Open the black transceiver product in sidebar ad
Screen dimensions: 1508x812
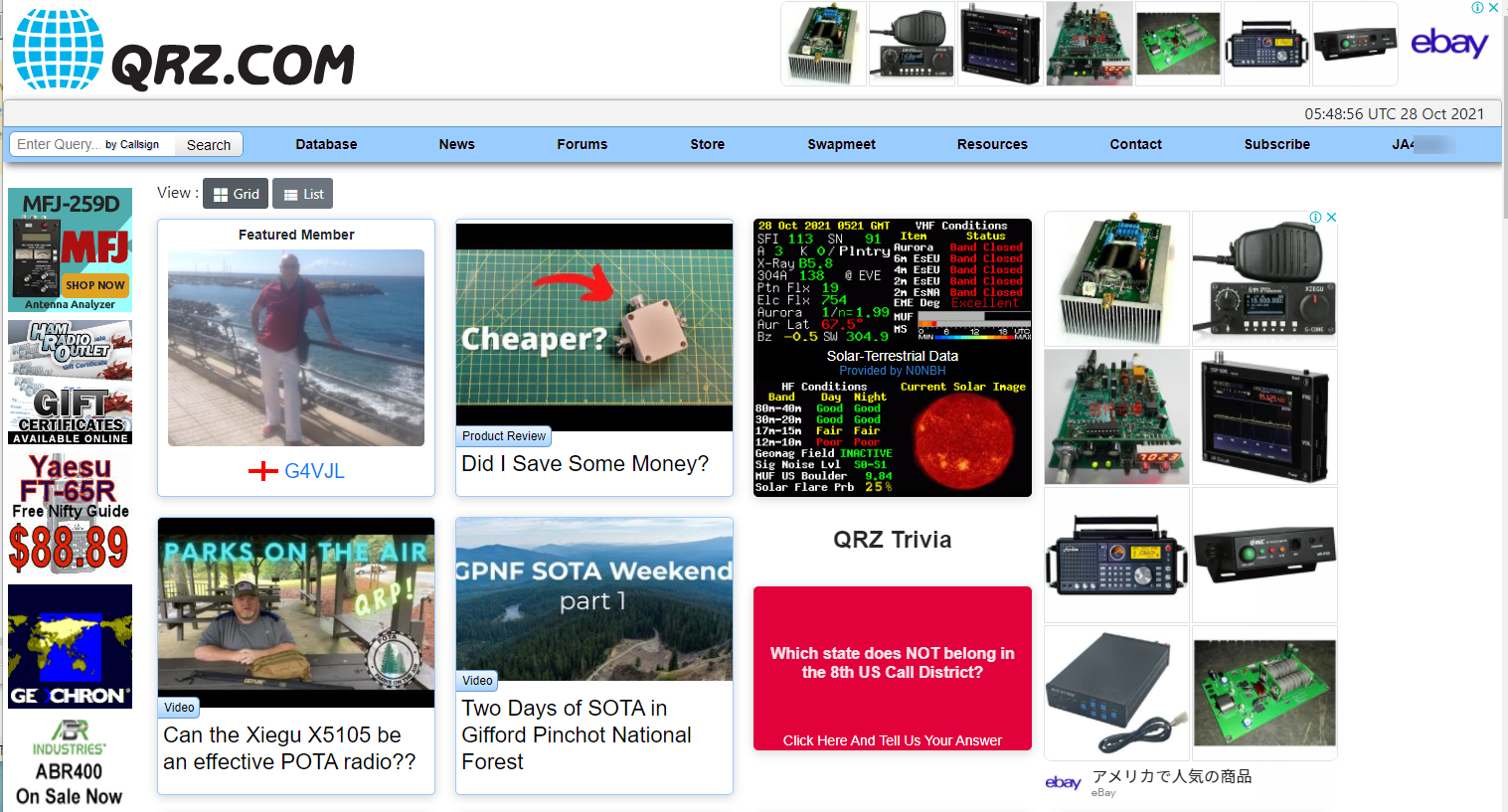click(x=1264, y=555)
